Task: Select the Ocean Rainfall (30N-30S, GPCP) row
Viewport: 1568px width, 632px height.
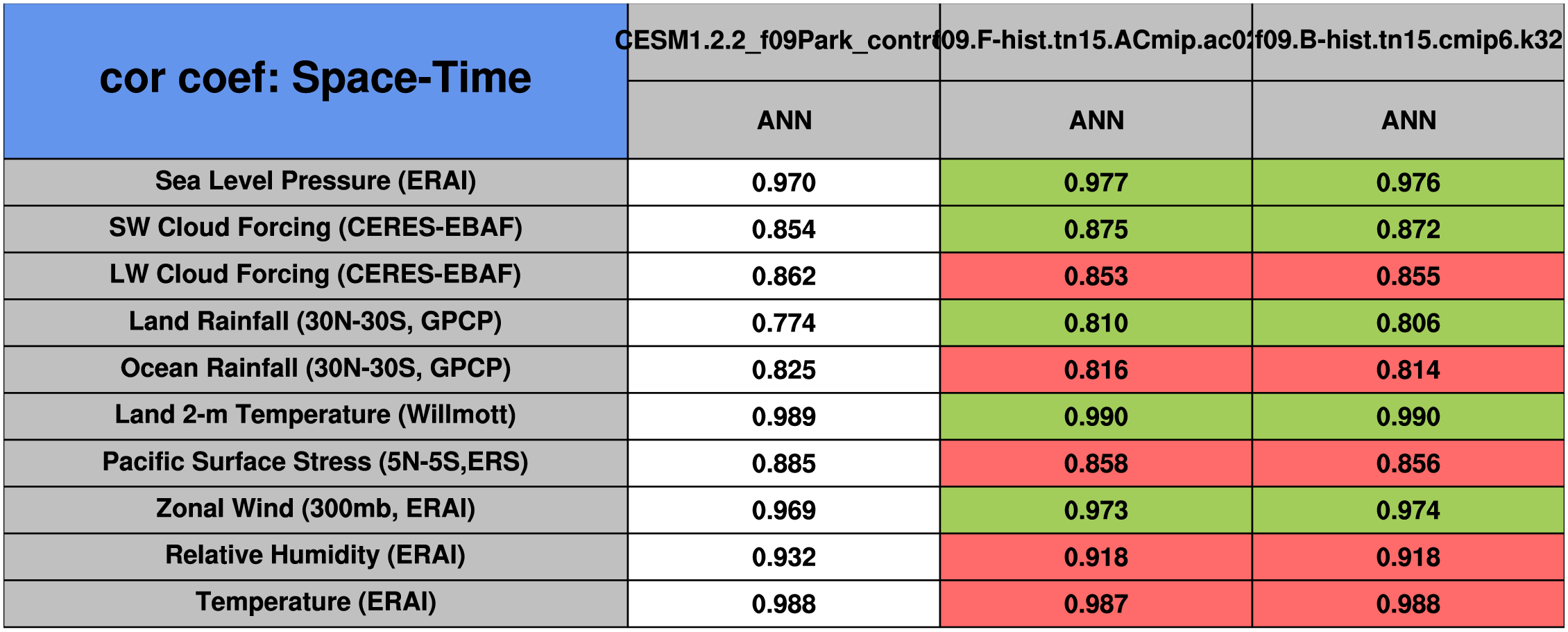Action: click(316, 368)
